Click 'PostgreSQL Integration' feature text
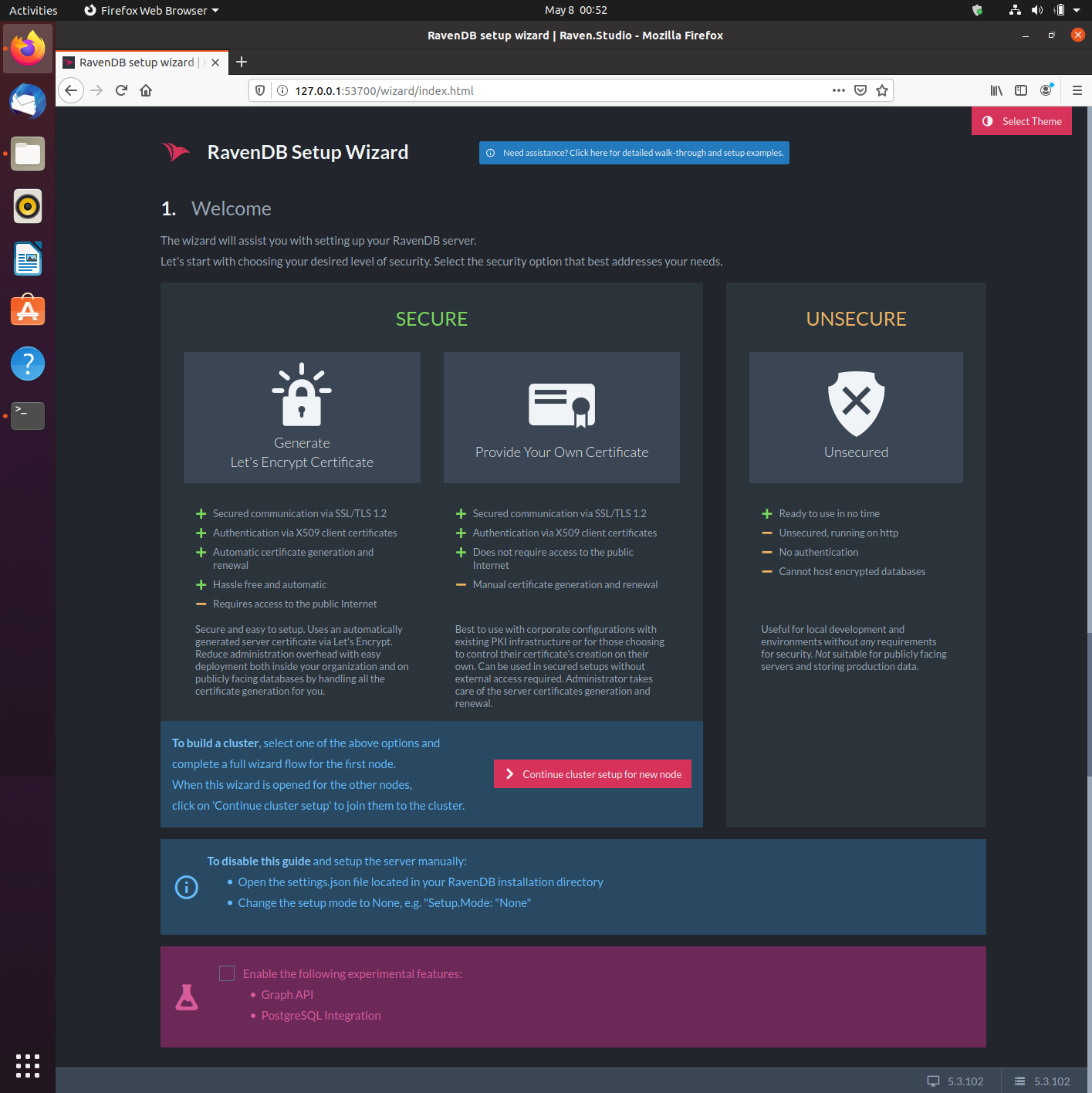The width and height of the screenshot is (1092, 1093). 321,1015
